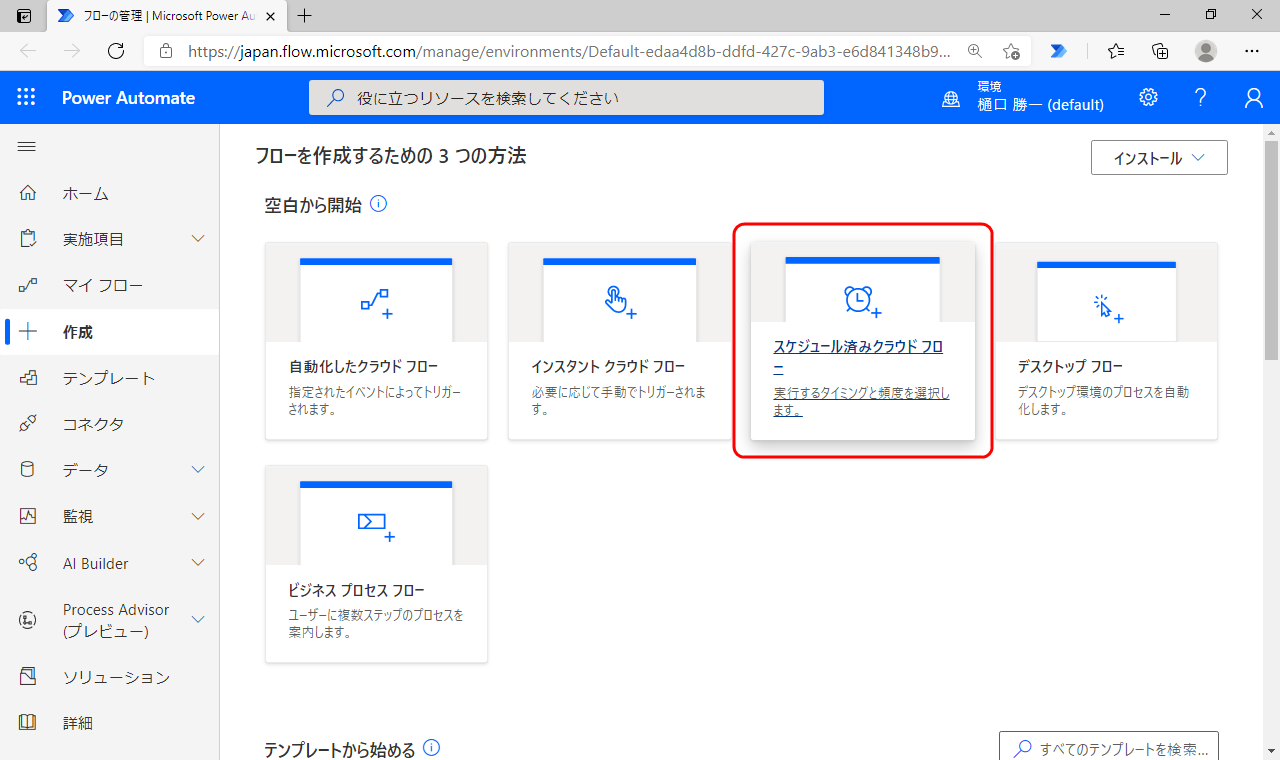Select 詳細 in navigation
Viewport: 1280px width, 760px height.
[x=78, y=722]
